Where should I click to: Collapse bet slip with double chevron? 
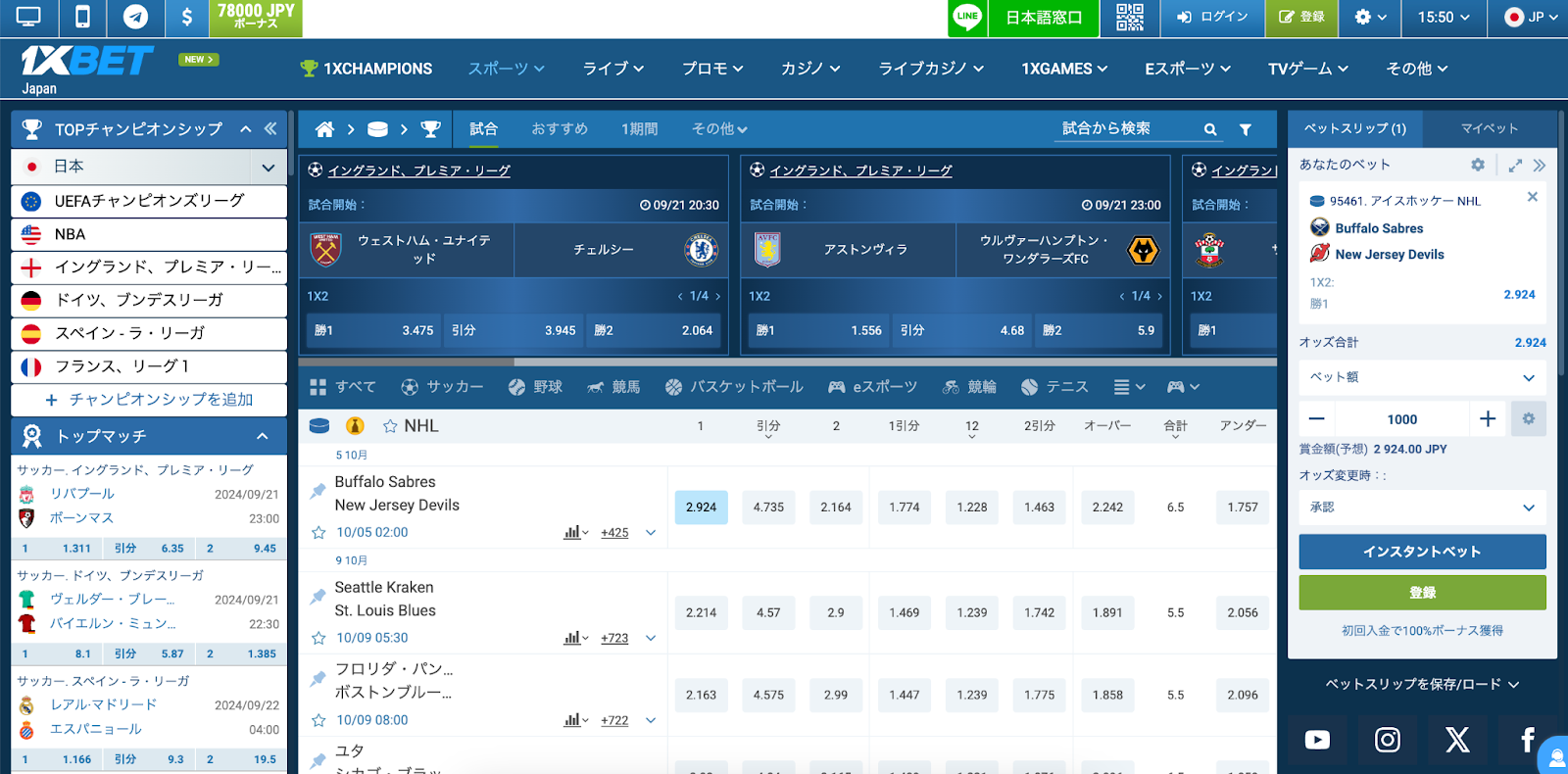point(1540,165)
